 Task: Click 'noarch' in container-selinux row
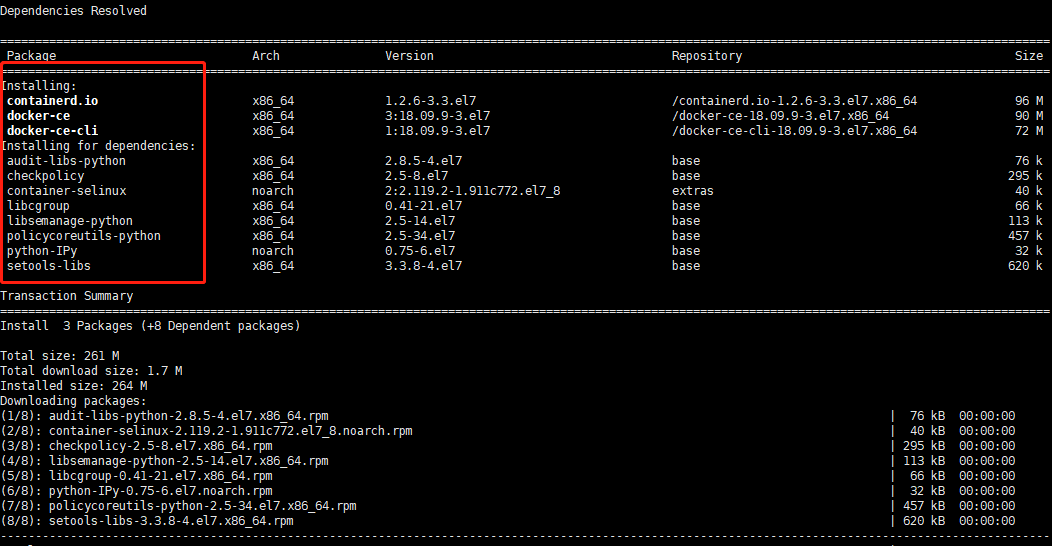tap(273, 190)
